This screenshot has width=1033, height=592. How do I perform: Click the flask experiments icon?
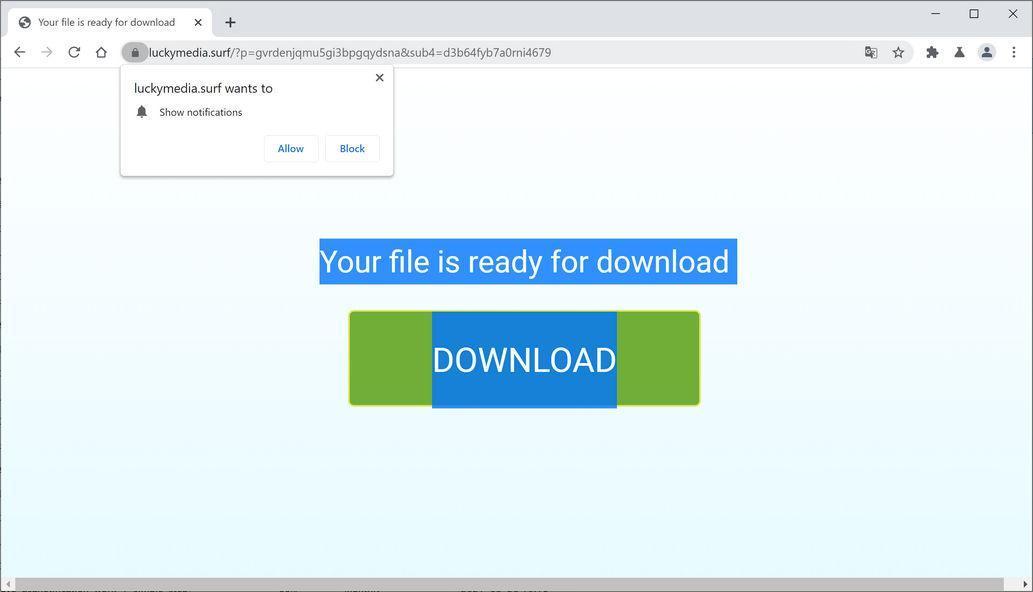(x=958, y=52)
